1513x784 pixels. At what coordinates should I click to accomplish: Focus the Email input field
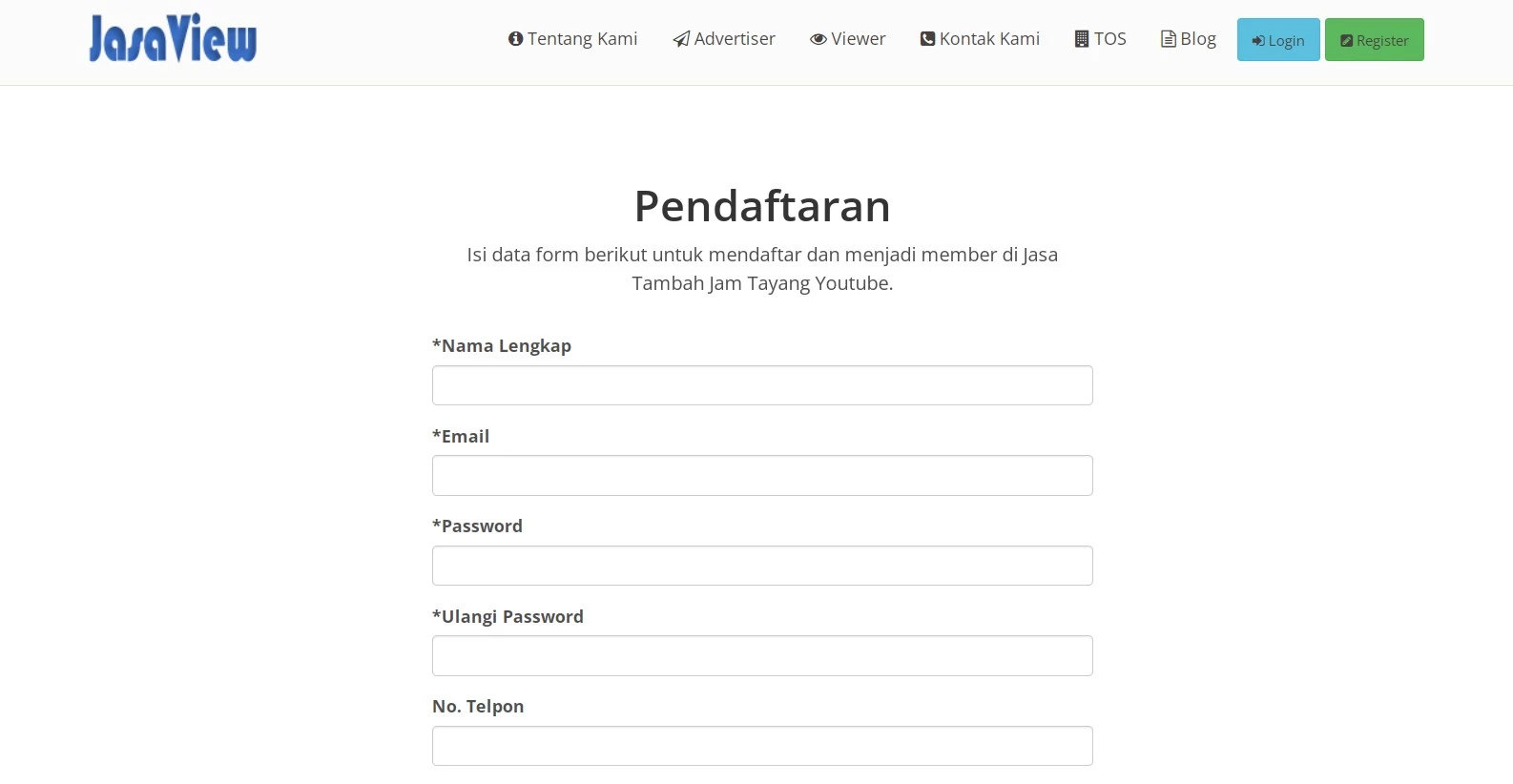coord(762,475)
